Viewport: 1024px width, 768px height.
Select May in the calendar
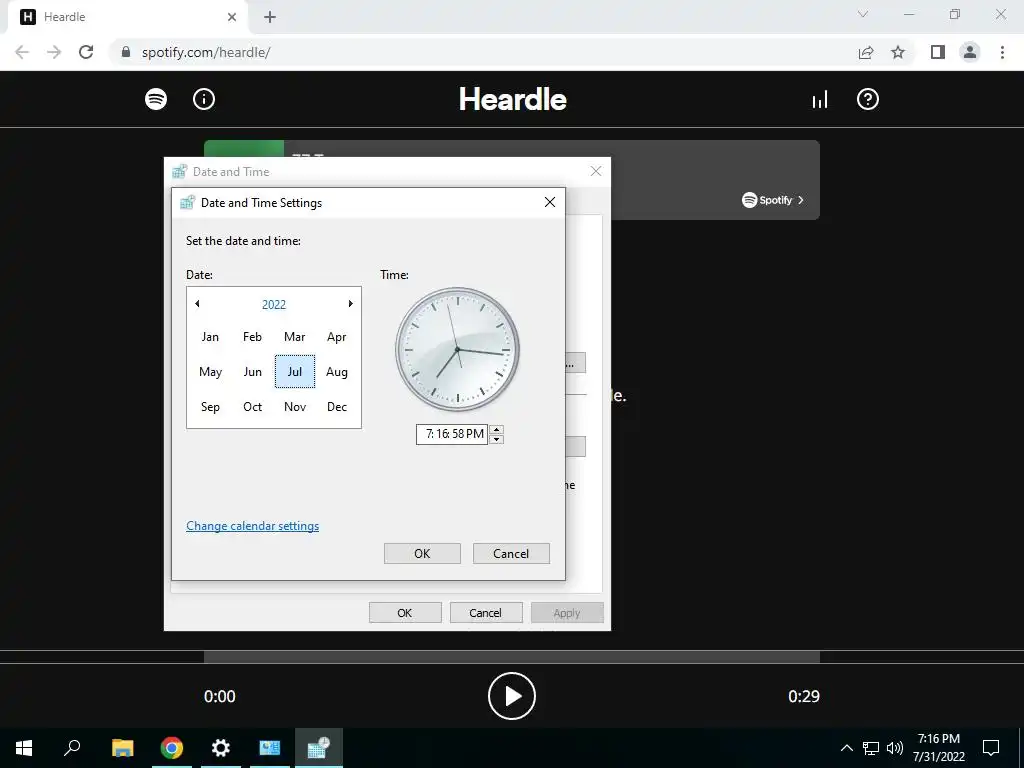tap(210, 372)
